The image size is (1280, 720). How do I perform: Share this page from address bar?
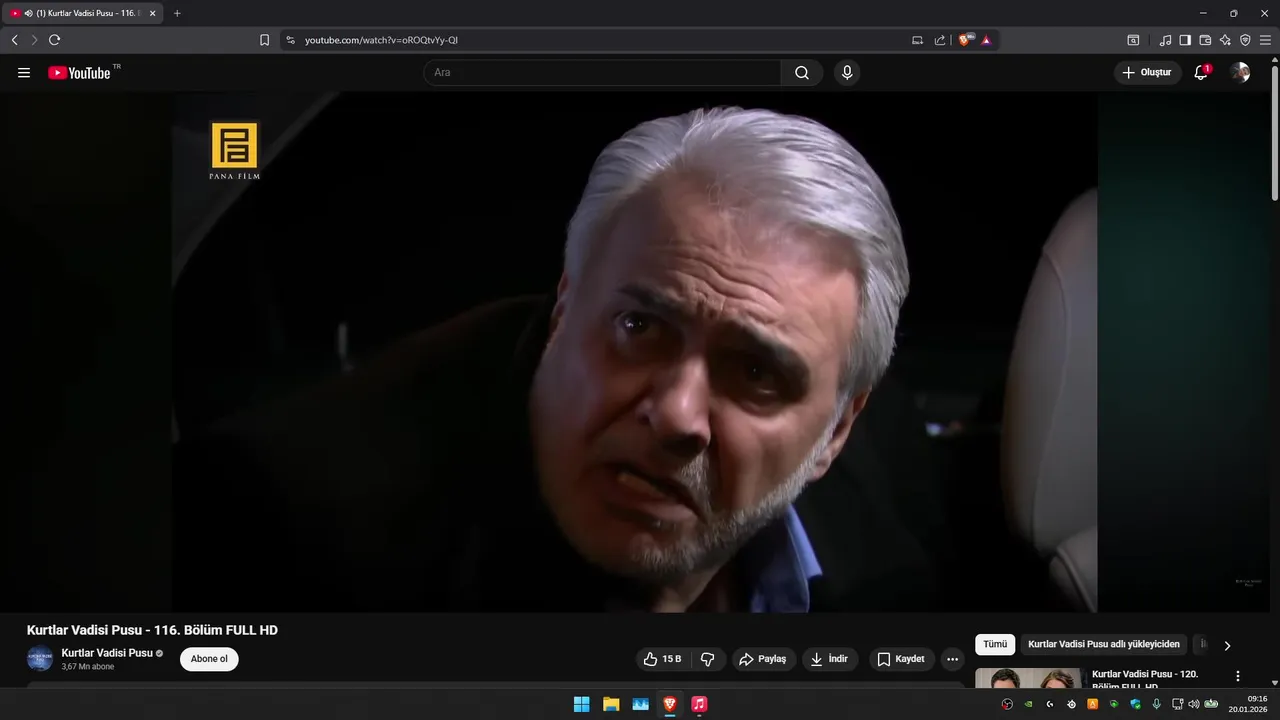tap(940, 40)
